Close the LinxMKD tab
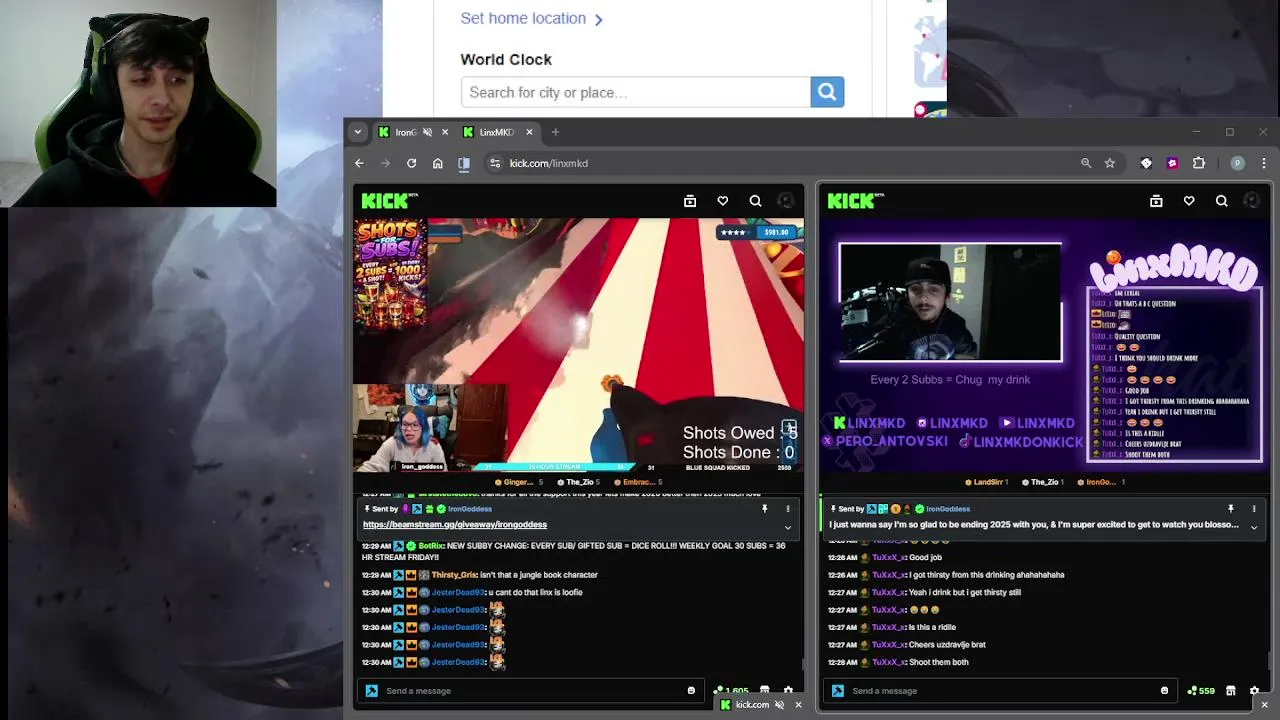Screen dimensions: 1280x720 (x=529, y=132)
